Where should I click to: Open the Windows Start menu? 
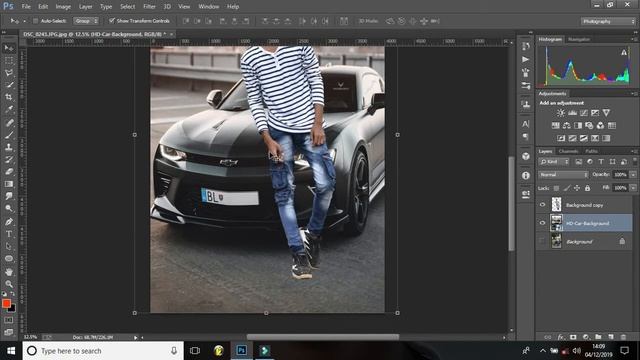(11, 351)
